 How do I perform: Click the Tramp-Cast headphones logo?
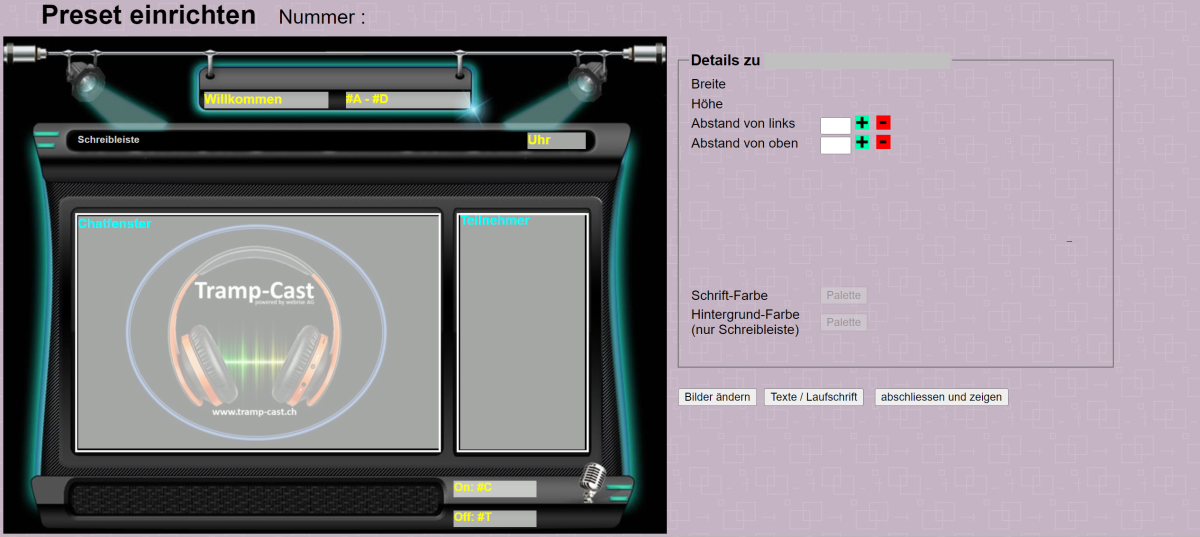point(255,333)
